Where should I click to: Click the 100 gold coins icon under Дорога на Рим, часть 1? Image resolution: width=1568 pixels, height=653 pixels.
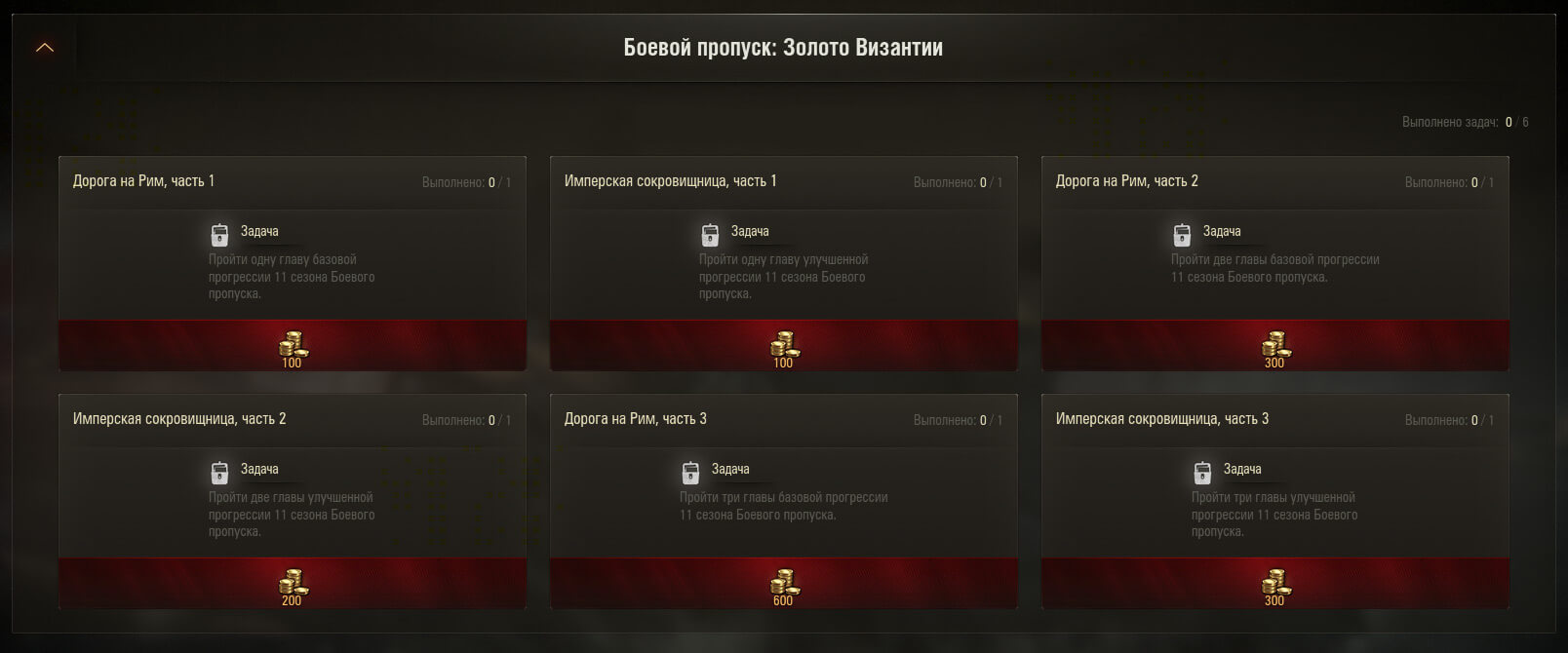pos(293,344)
